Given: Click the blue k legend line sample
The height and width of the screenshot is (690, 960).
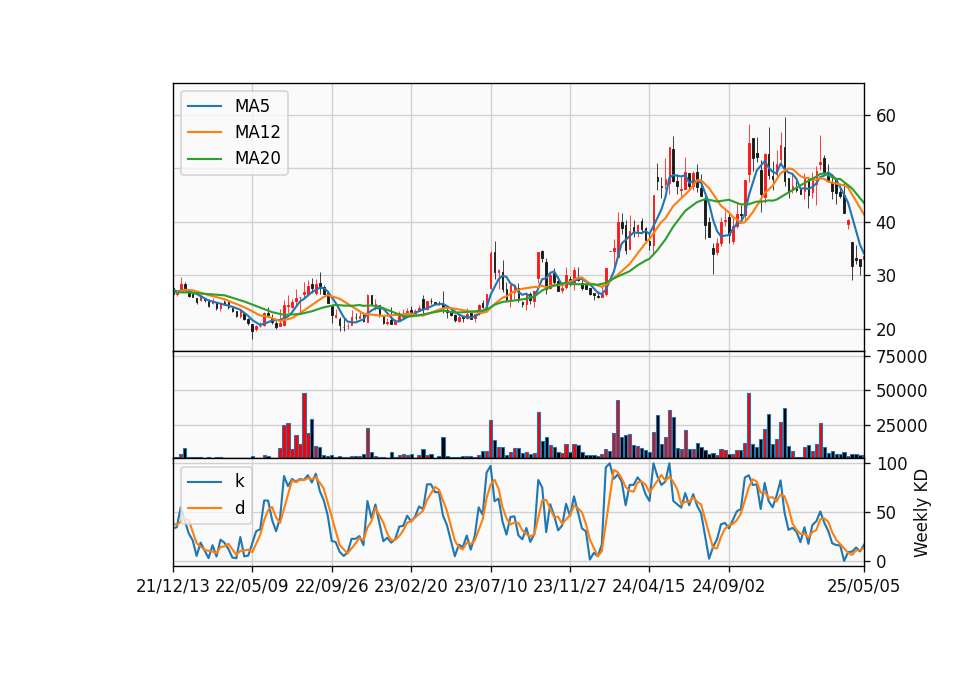Looking at the screenshot, I should tap(204, 481).
